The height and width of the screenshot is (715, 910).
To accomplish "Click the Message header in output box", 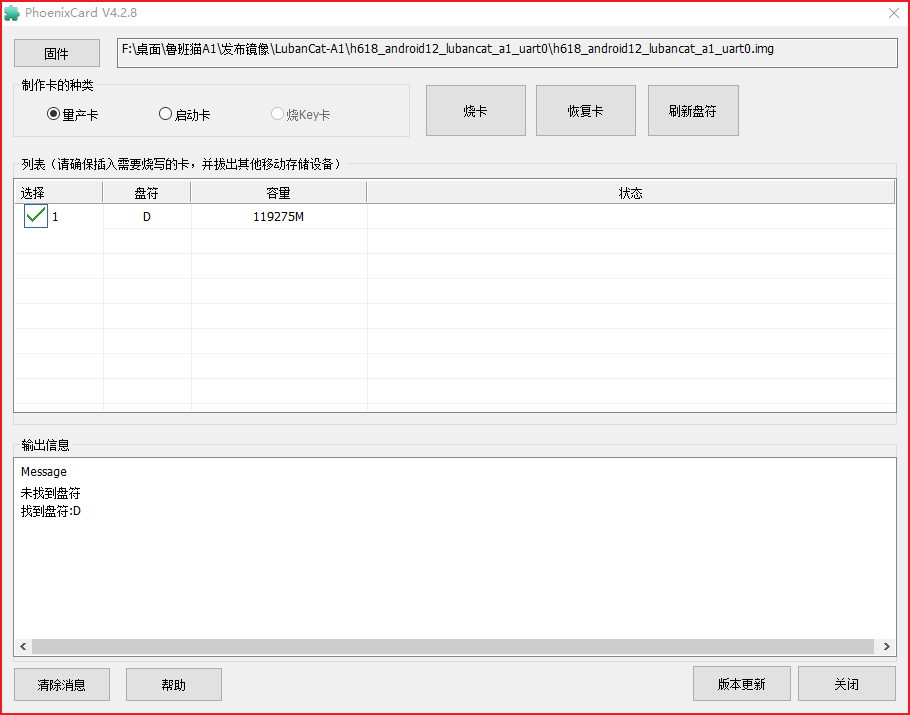I will pos(44,472).
